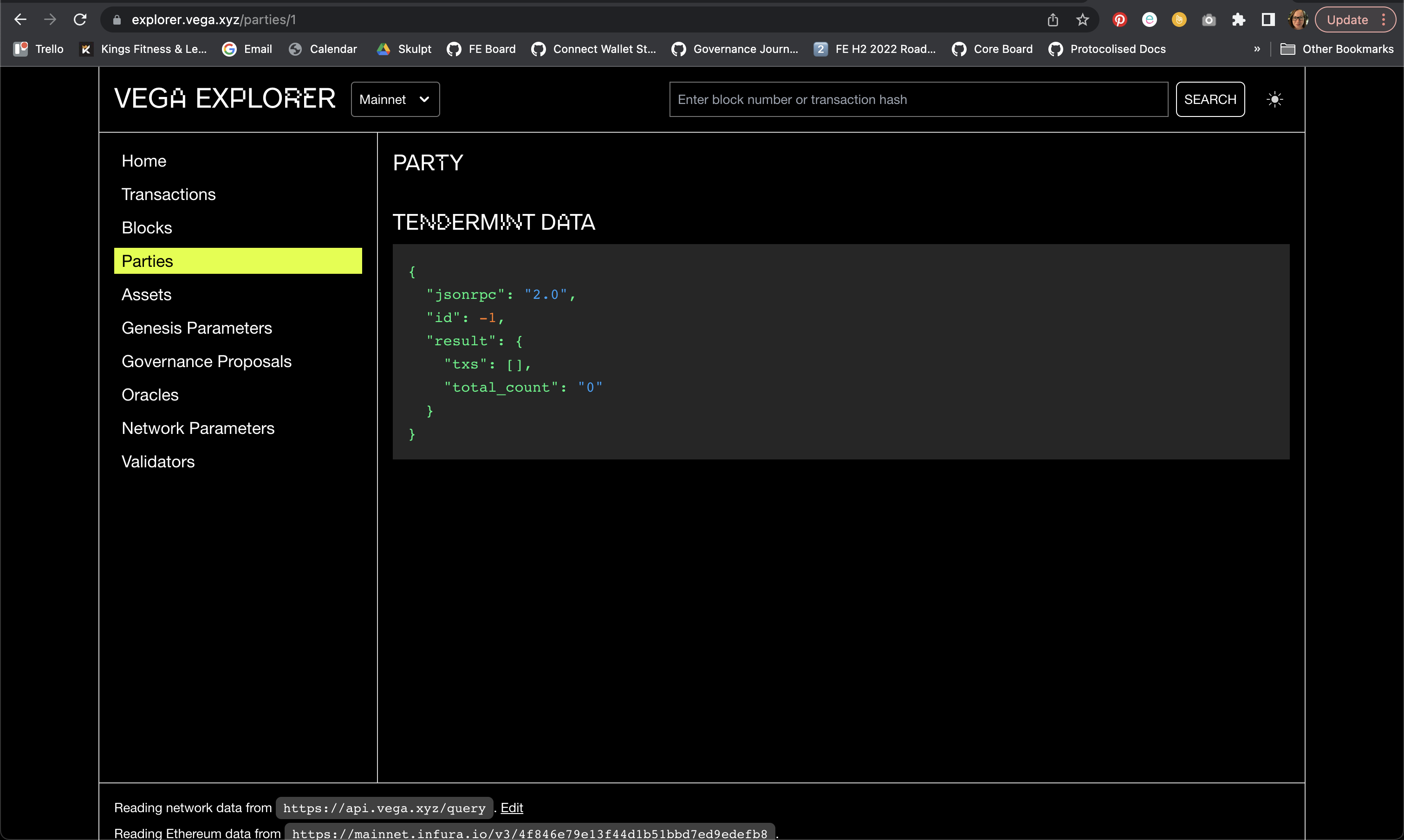Switch to the Parties section
Viewport: 1404px width, 840px height.
coord(147,261)
